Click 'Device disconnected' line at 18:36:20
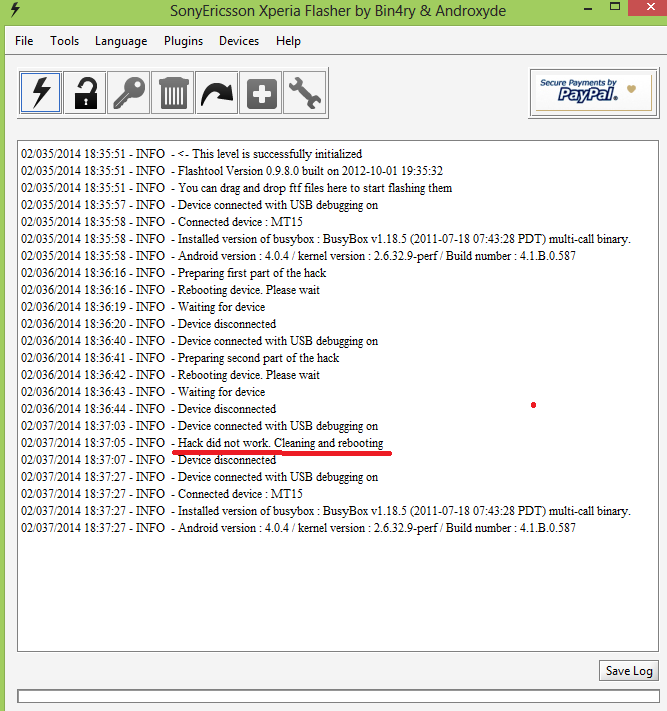667x711 pixels. tap(148, 324)
